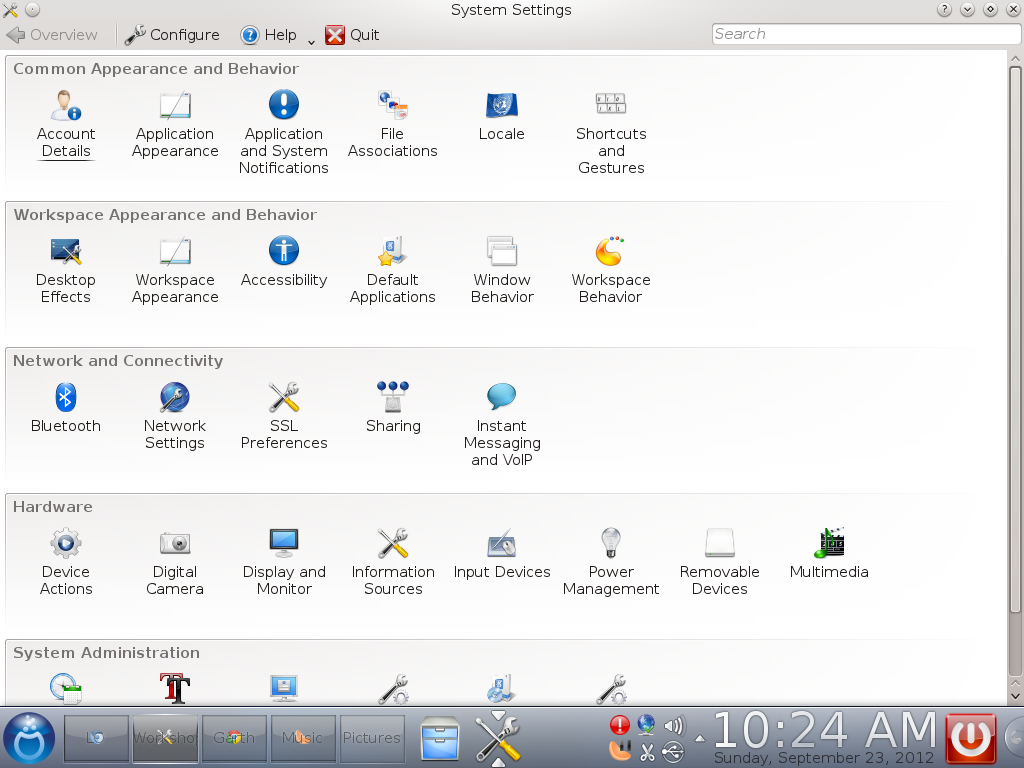Image resolution: width=1024 pixels, height=768 pixels.
Task: Click the scrollbar down arrow at bottom
Action: pos(1015,696)
